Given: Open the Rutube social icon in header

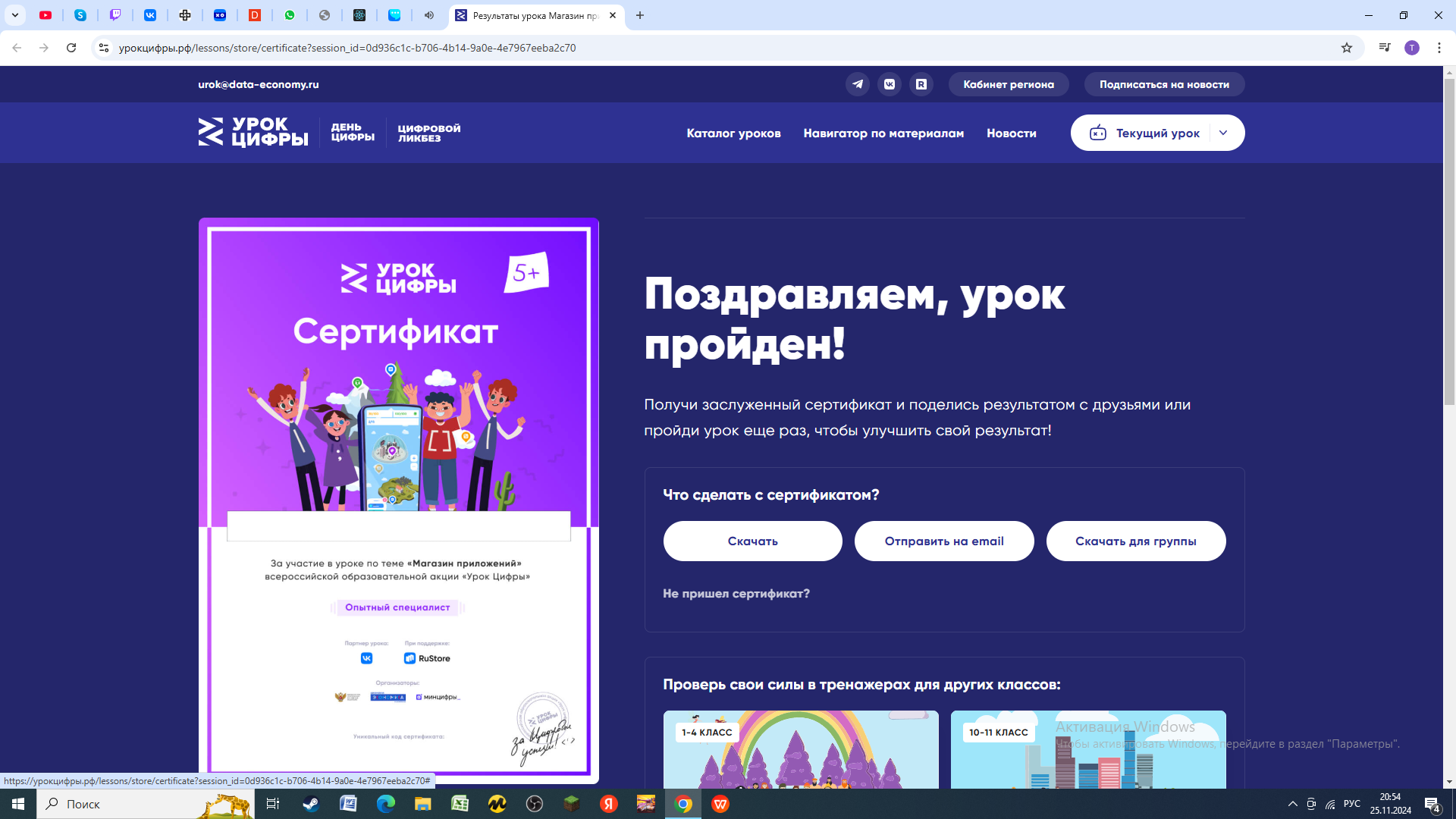Looking at the screenshot, I should (921, 84).
